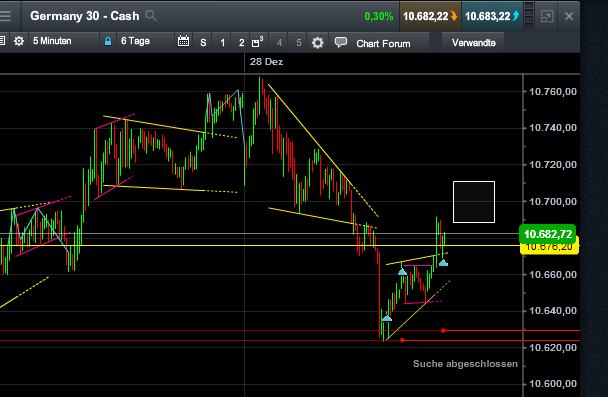Image resolution: width=608 pixels, height=397 pixels.
Task: Select chart layout 1
Action: 222,42
